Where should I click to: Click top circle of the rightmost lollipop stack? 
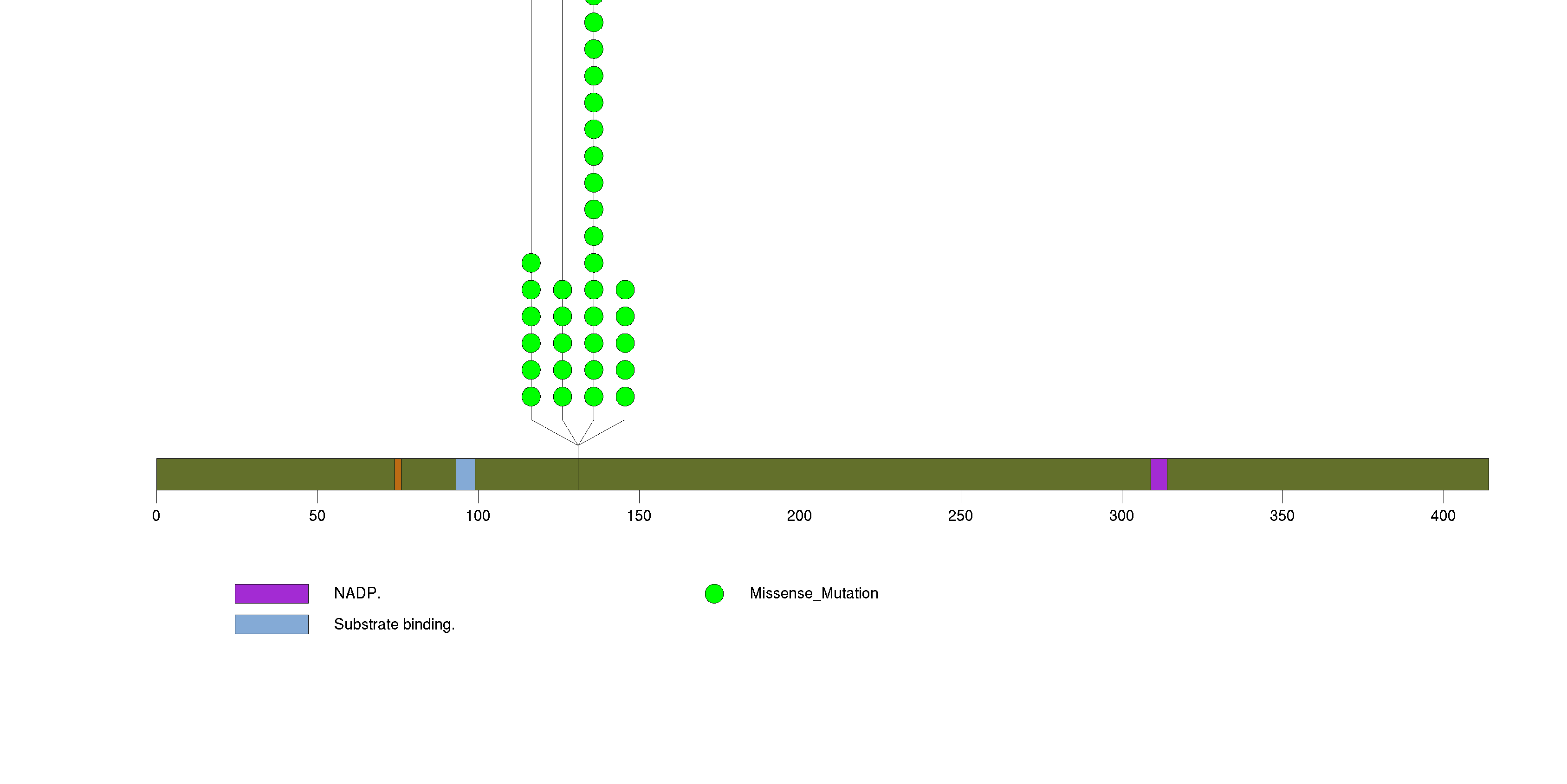[x=625, y=290]
